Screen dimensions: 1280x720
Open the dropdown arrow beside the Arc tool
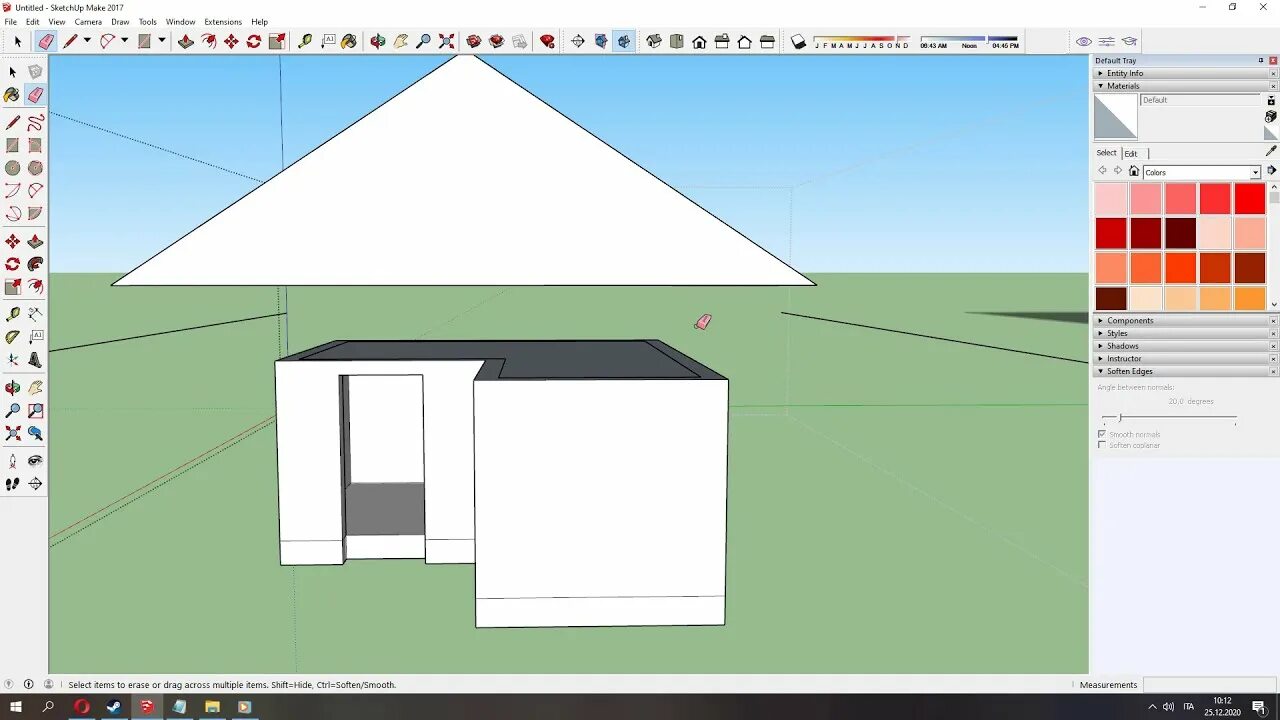[x=124, y=41]
